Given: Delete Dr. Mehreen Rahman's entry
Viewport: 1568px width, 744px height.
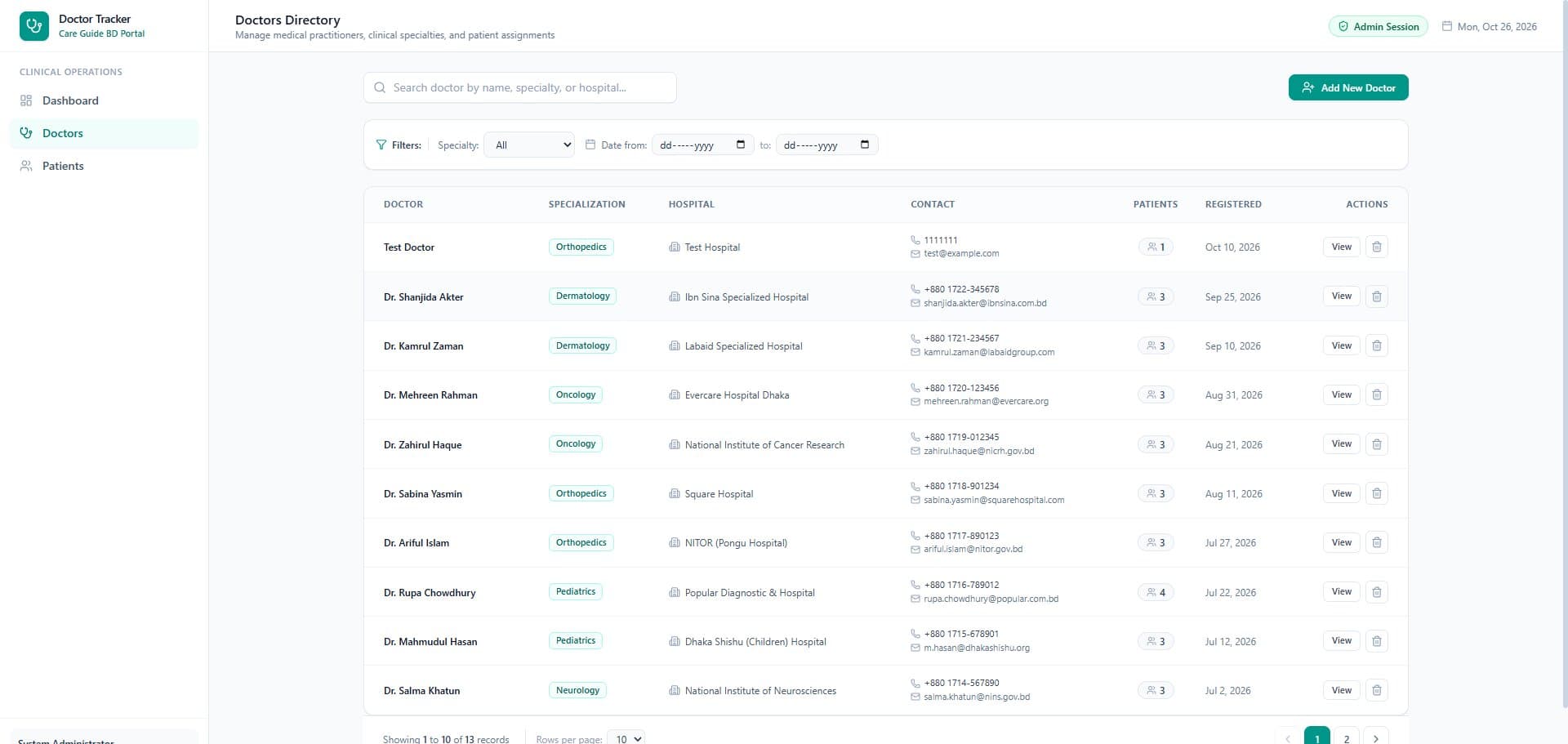Looking at the screenshot, I should coord(1376,394).
